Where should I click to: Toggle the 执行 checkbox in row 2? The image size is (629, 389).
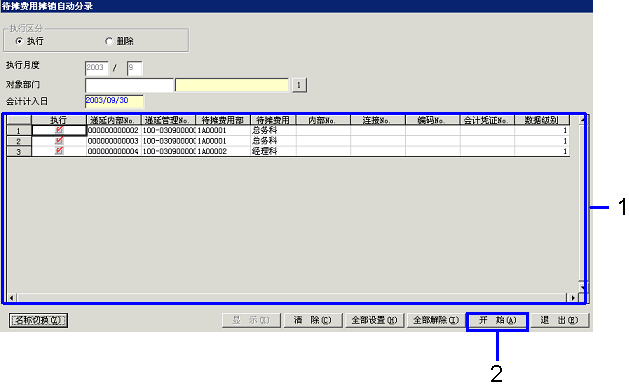[x=59, y=140]
